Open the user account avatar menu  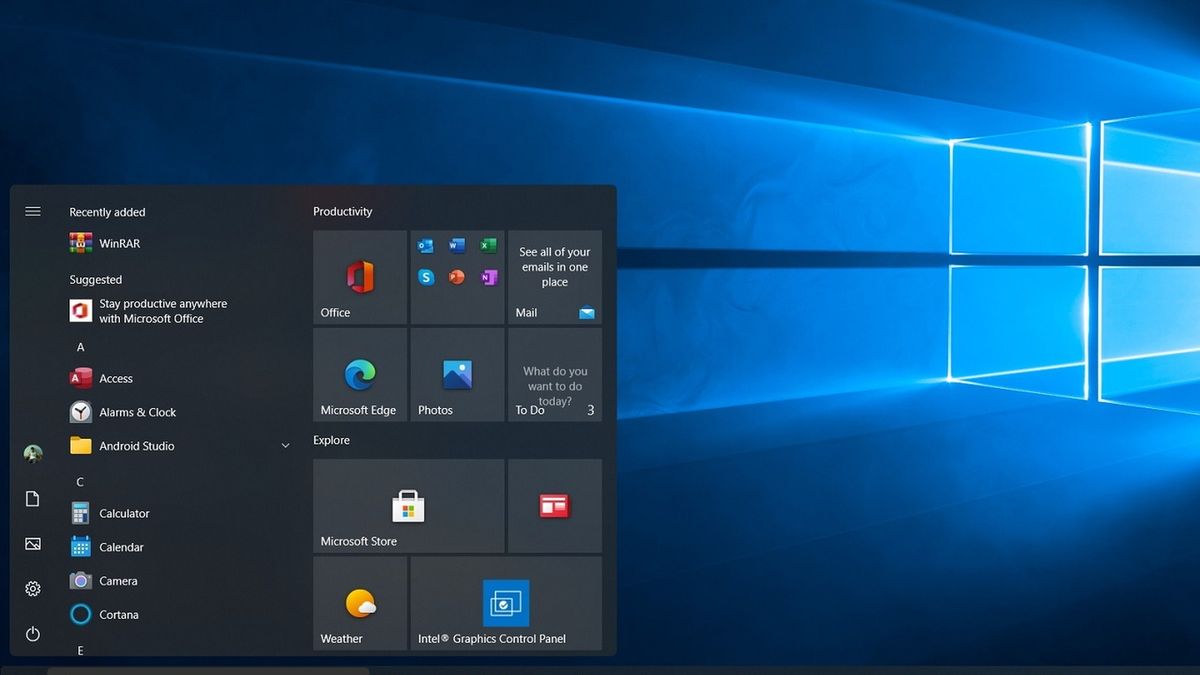(x=33, y=454)
